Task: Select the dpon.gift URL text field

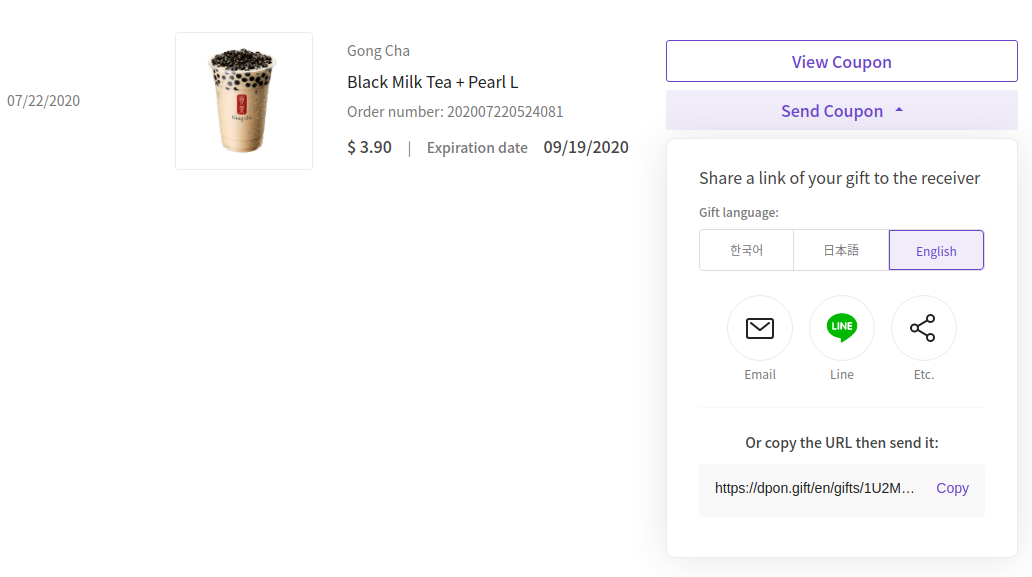Action: pyautogui.click(x=814, y=488)
